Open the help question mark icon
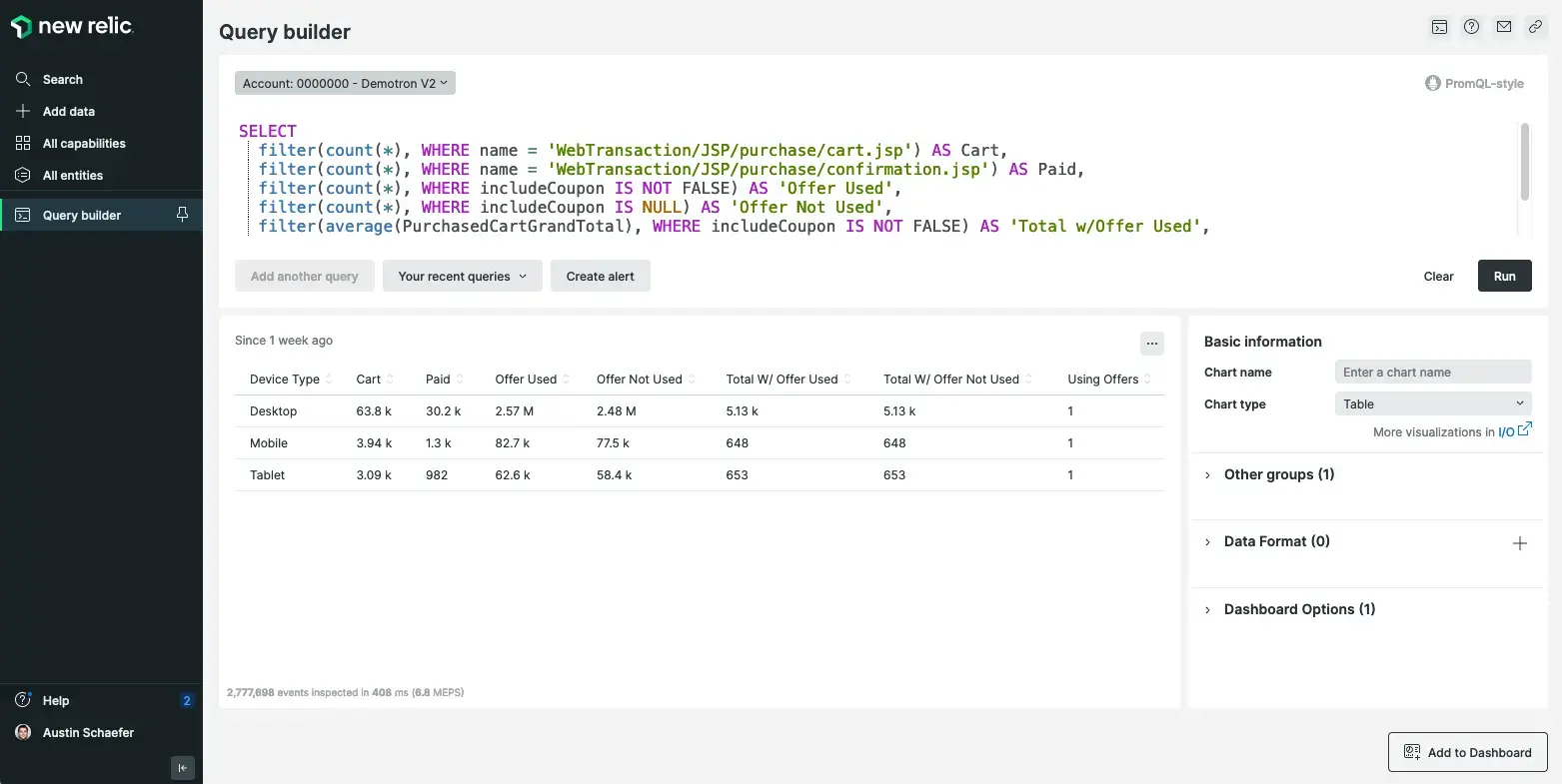The width and height of the screenshot is (1562, 784). pos(1471,27)
